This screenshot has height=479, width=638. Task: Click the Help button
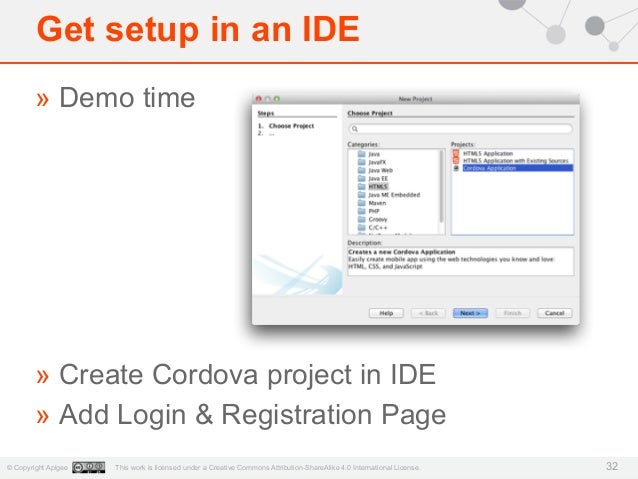click(386, 313)
